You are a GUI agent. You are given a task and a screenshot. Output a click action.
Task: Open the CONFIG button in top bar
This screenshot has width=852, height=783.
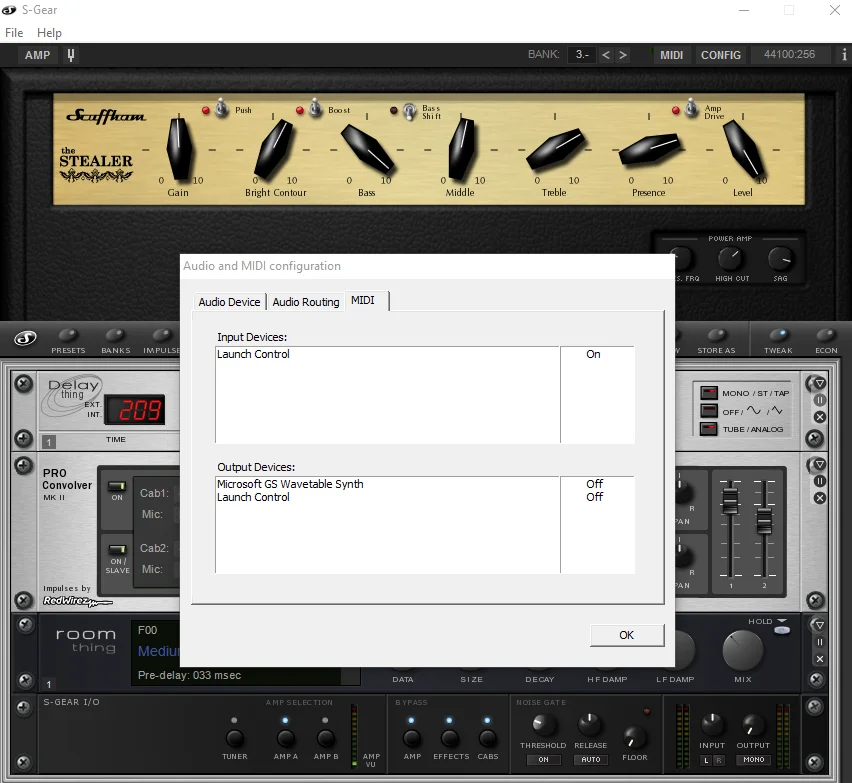pos(721,55)
